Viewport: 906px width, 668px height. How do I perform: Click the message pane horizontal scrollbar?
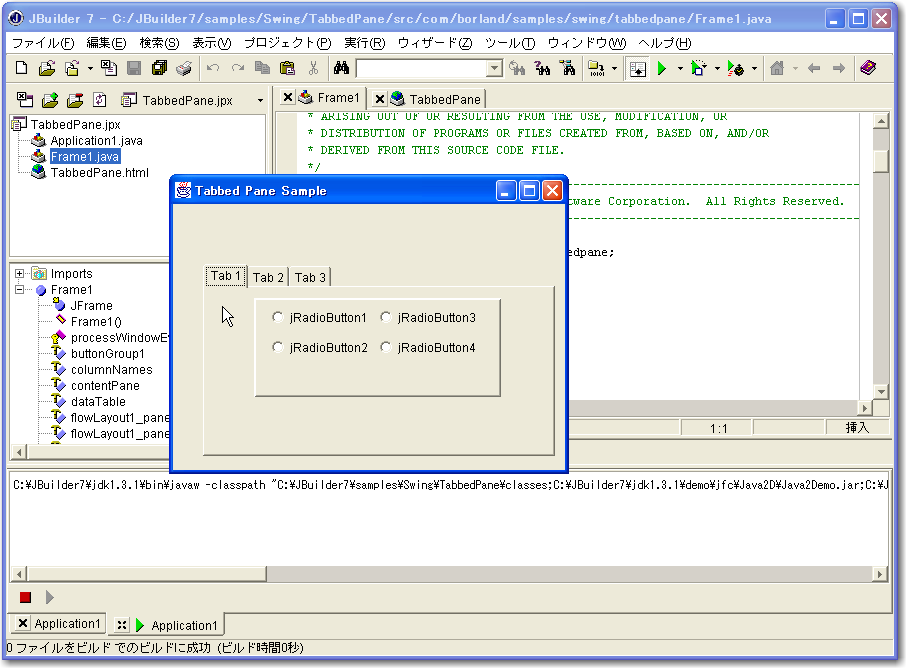pyautogui.click(x=448, y=574)
